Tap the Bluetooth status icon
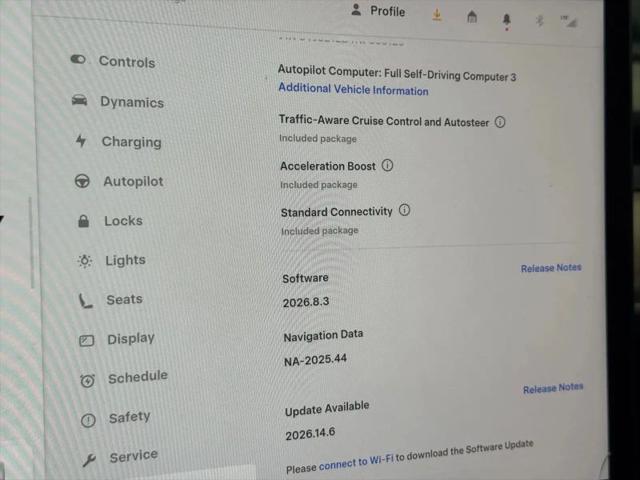The height and width of the screenshot is (480, 640). point(540,20)
